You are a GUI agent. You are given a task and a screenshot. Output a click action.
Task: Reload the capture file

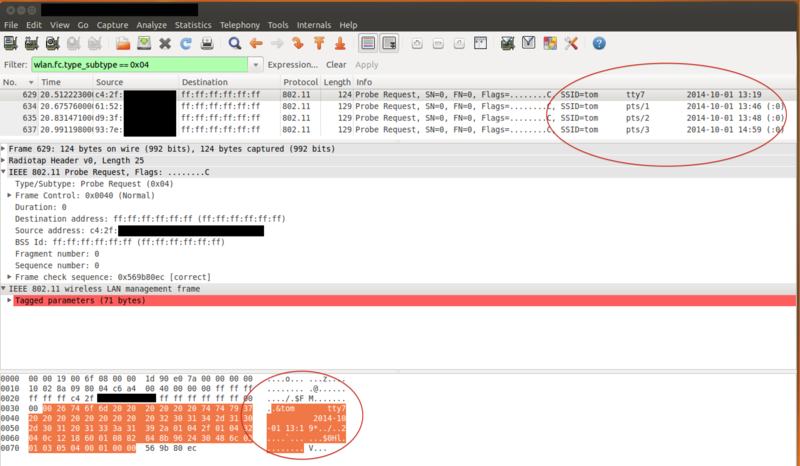[185, 44]
